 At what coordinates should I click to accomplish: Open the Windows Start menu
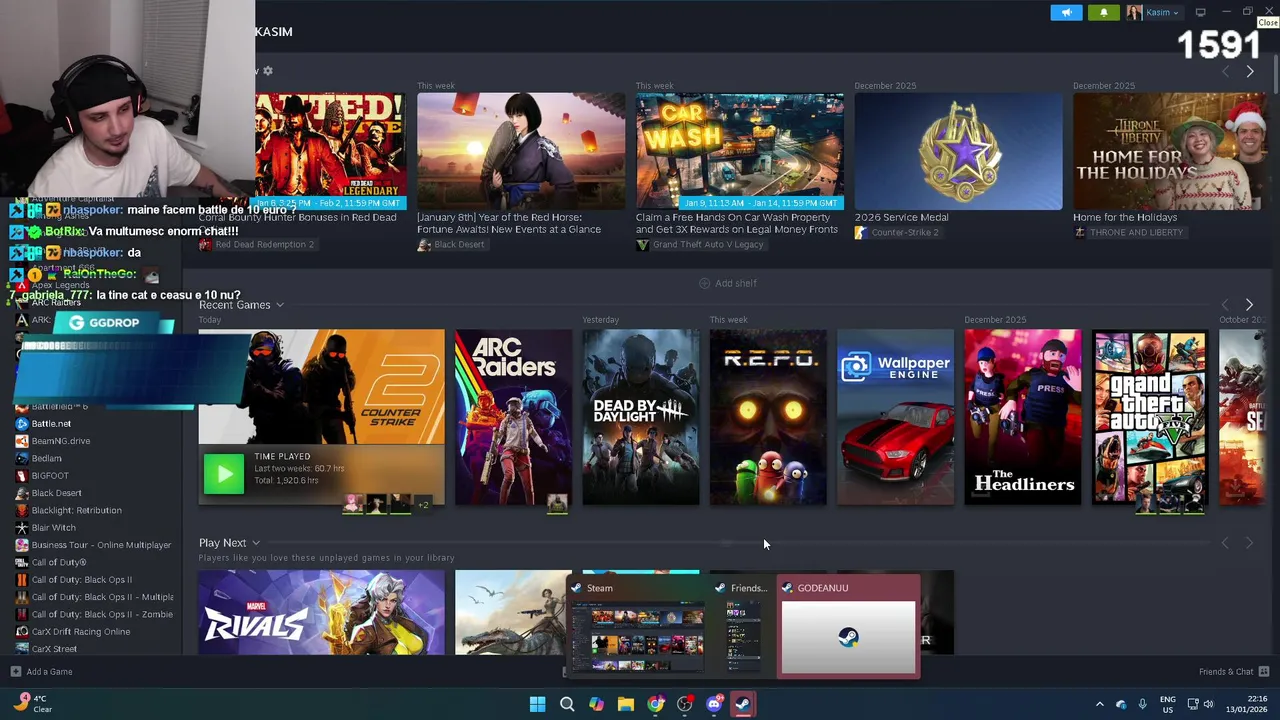(537, 705)
